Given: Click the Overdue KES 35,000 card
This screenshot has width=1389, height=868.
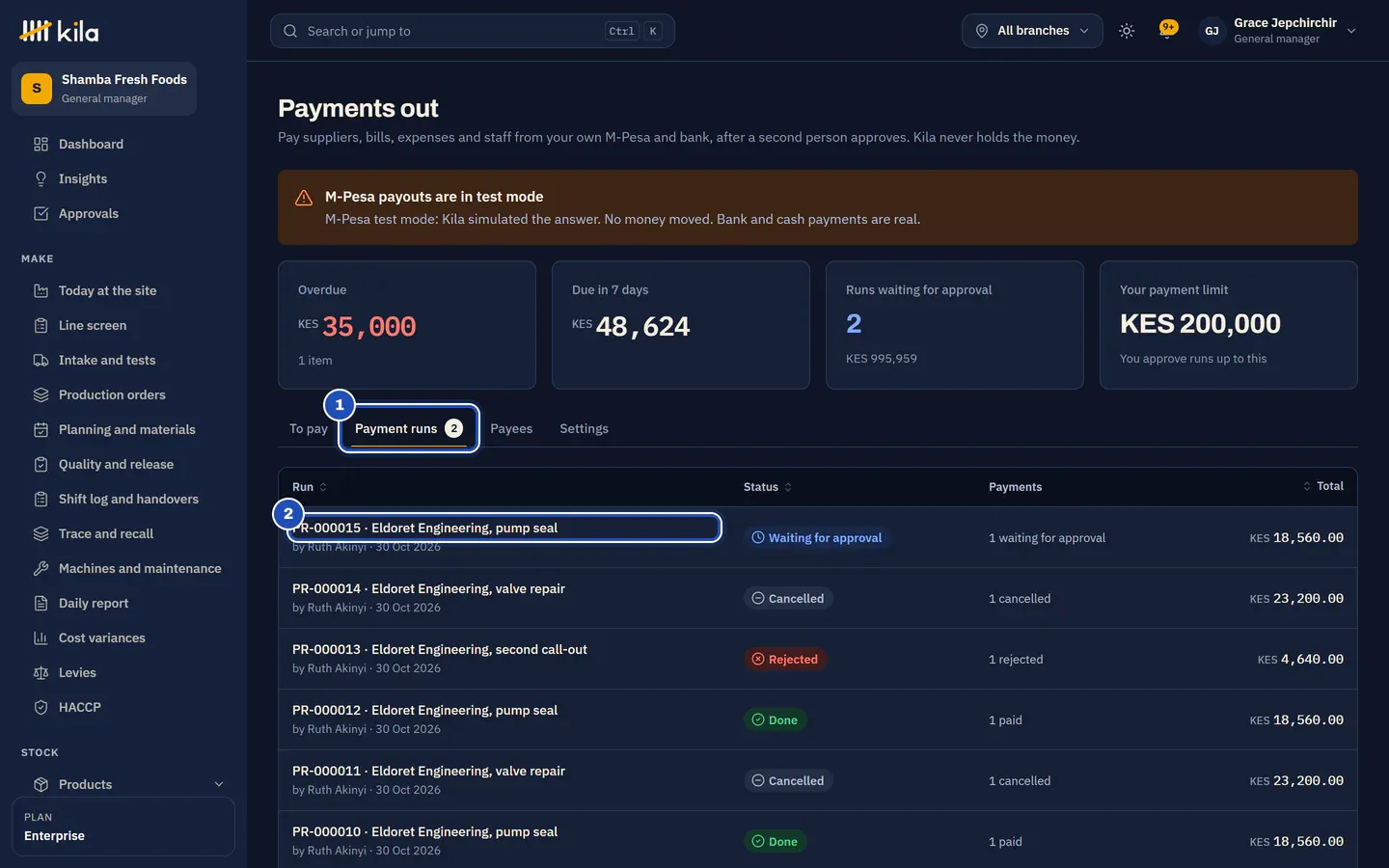Looking at the screenshot, I should pyautogui.click(x=407, y=325).
